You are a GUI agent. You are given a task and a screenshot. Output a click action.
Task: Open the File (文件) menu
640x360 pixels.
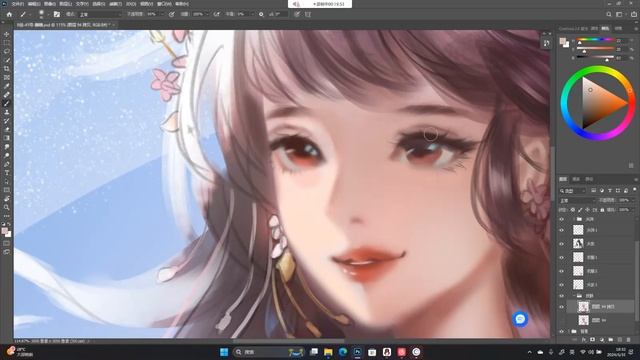pyautogui.click(x=18, y=4)
